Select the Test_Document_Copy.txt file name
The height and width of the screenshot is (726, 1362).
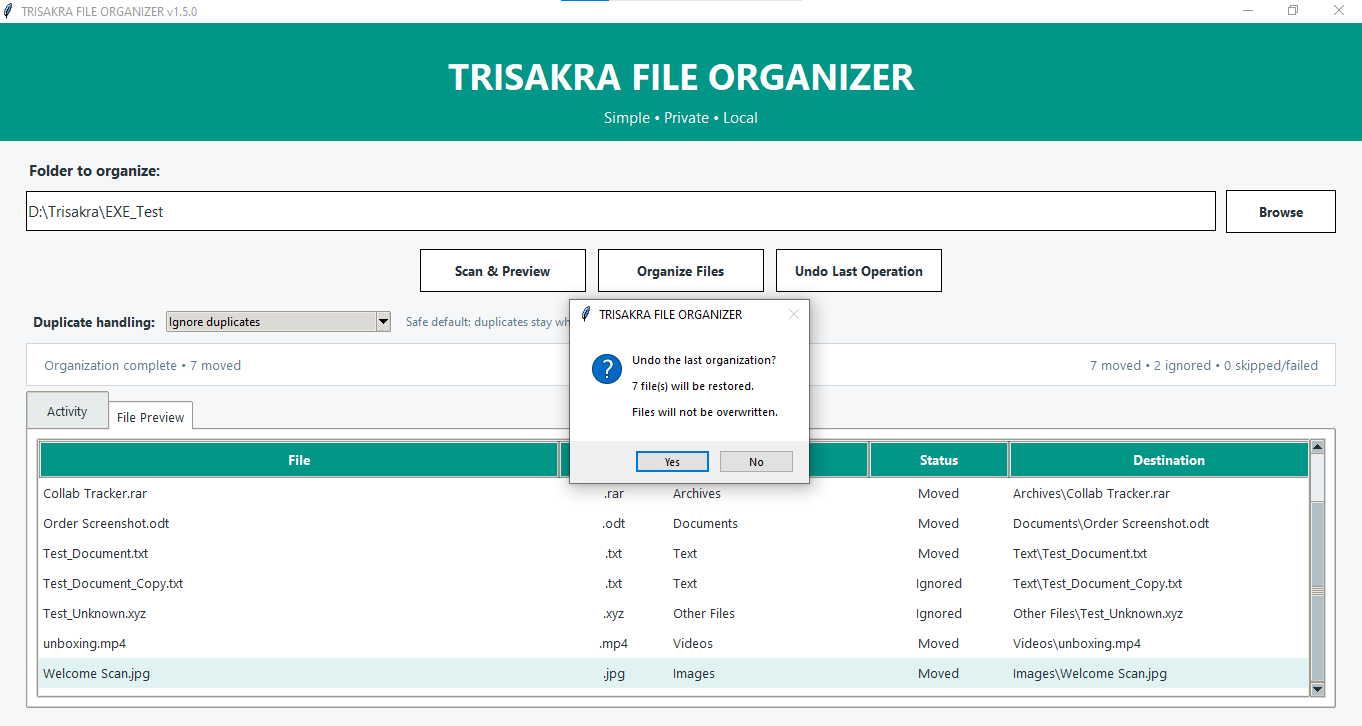tap(113, 583)
